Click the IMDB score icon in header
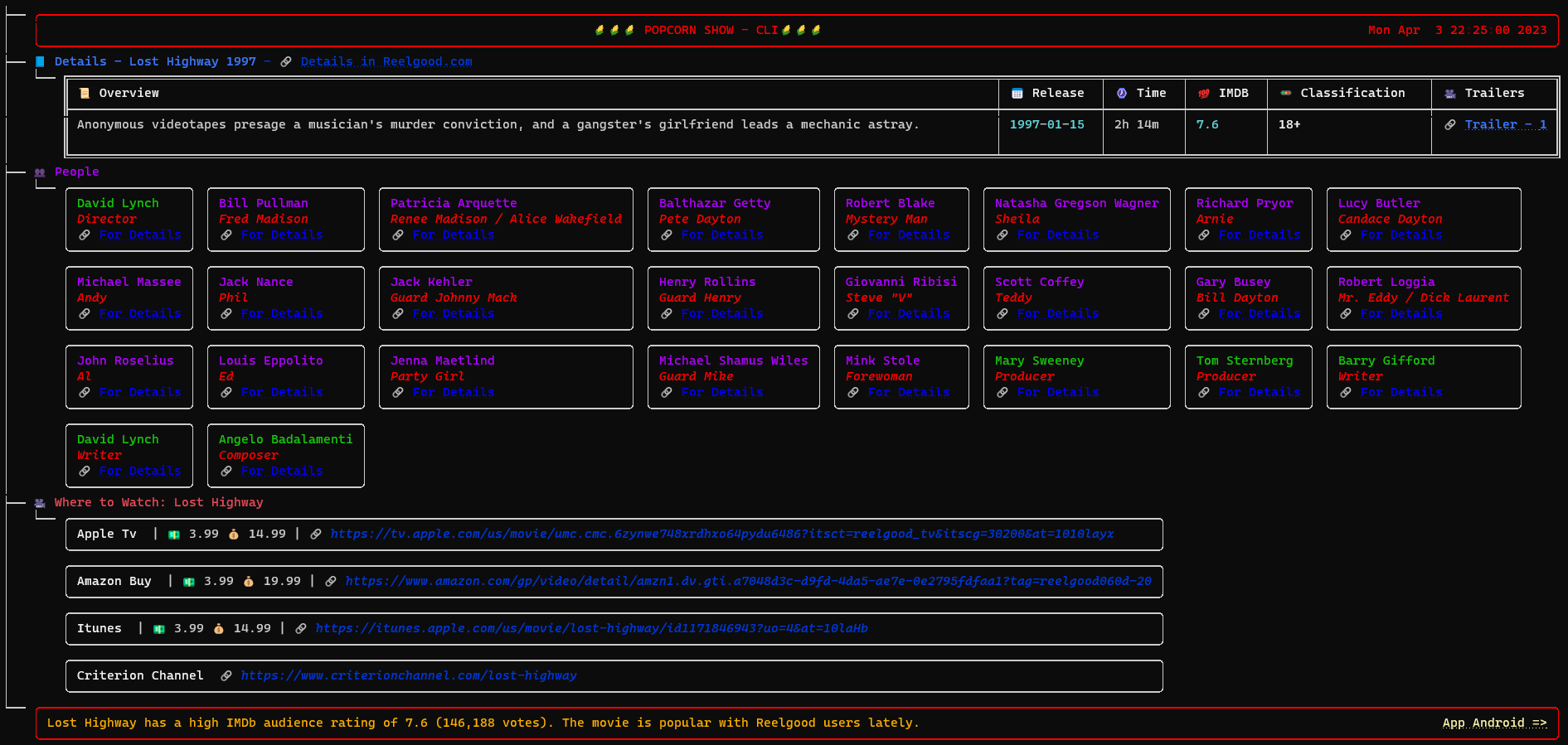This screenshot has width=1568, height=745. 1203,94
